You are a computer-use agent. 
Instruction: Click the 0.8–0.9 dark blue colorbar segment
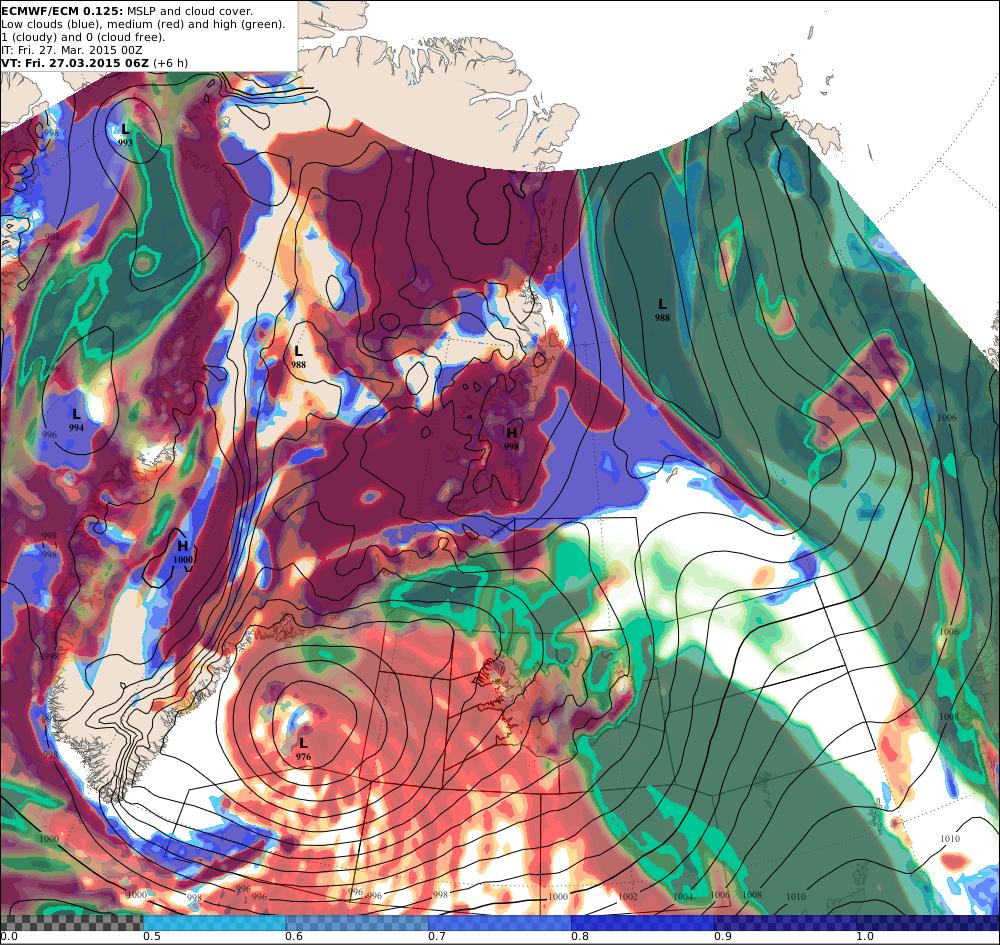point(643,923)
